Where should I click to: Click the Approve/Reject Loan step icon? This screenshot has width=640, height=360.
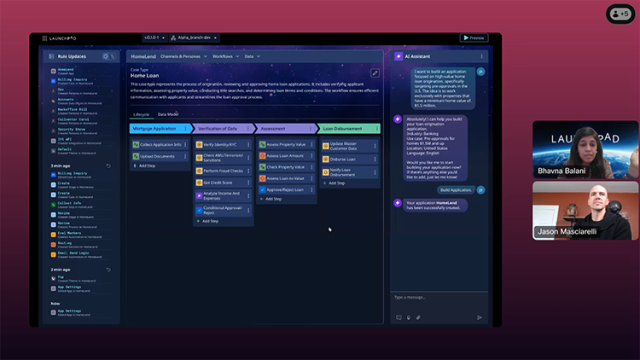262,190
